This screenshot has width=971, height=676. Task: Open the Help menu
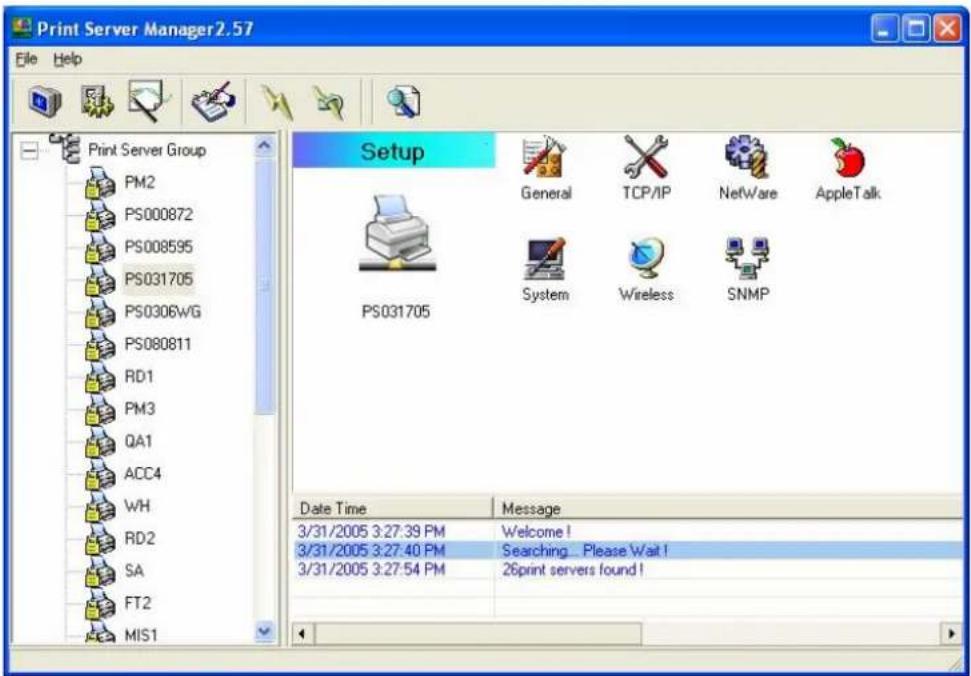coord(67,59)
